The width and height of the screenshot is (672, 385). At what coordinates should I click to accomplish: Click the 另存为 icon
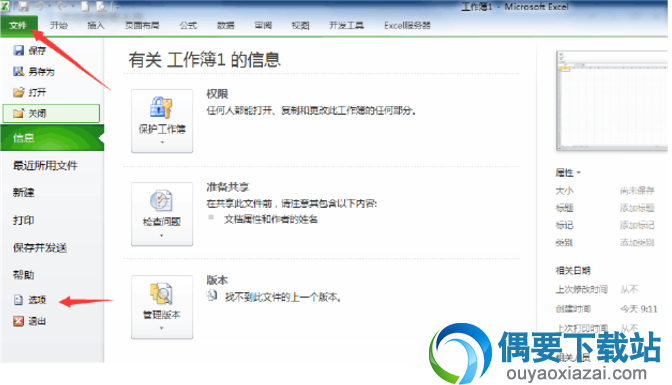(18, 71)
